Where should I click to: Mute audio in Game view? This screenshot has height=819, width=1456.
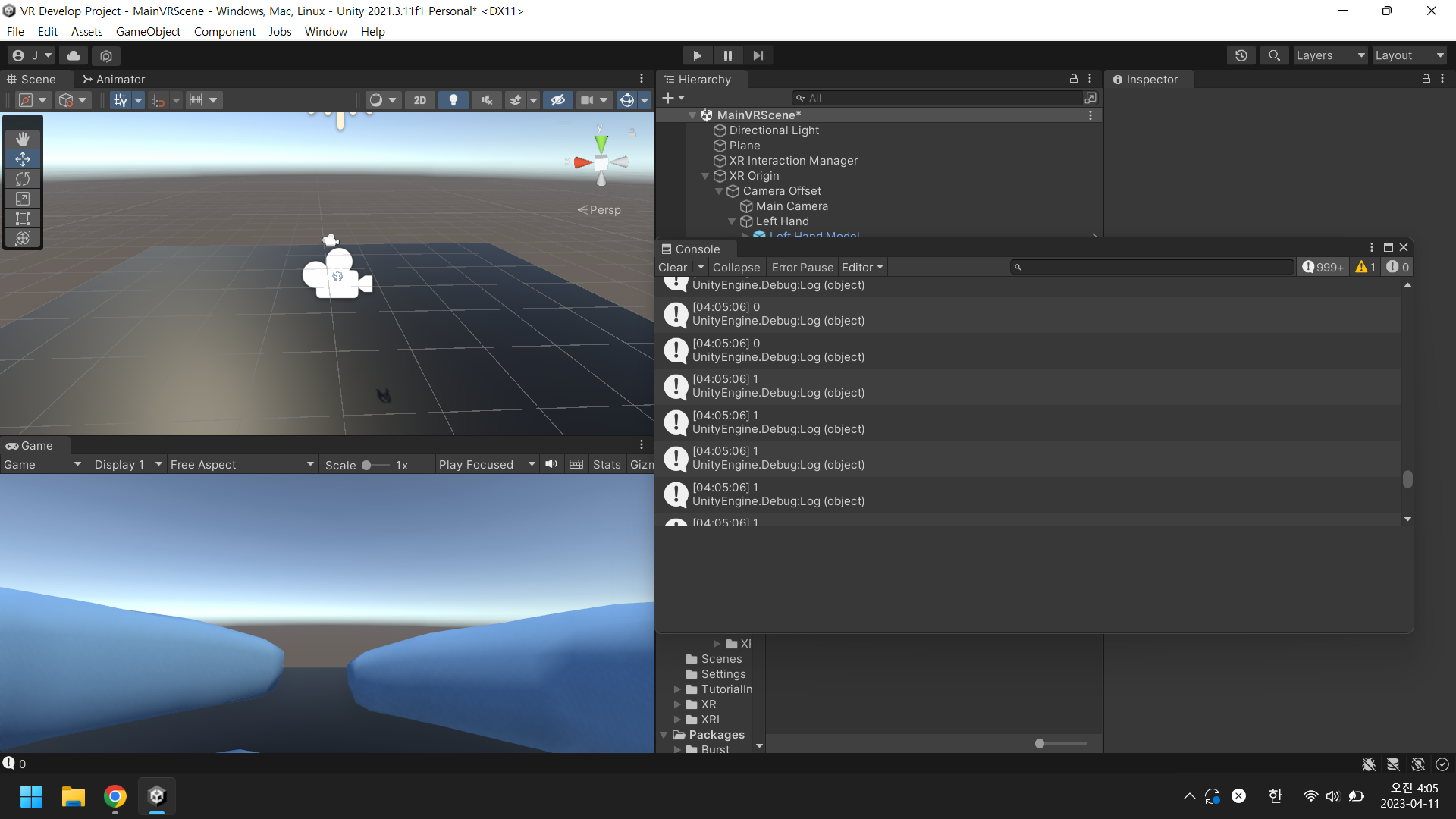pos(551,464)
